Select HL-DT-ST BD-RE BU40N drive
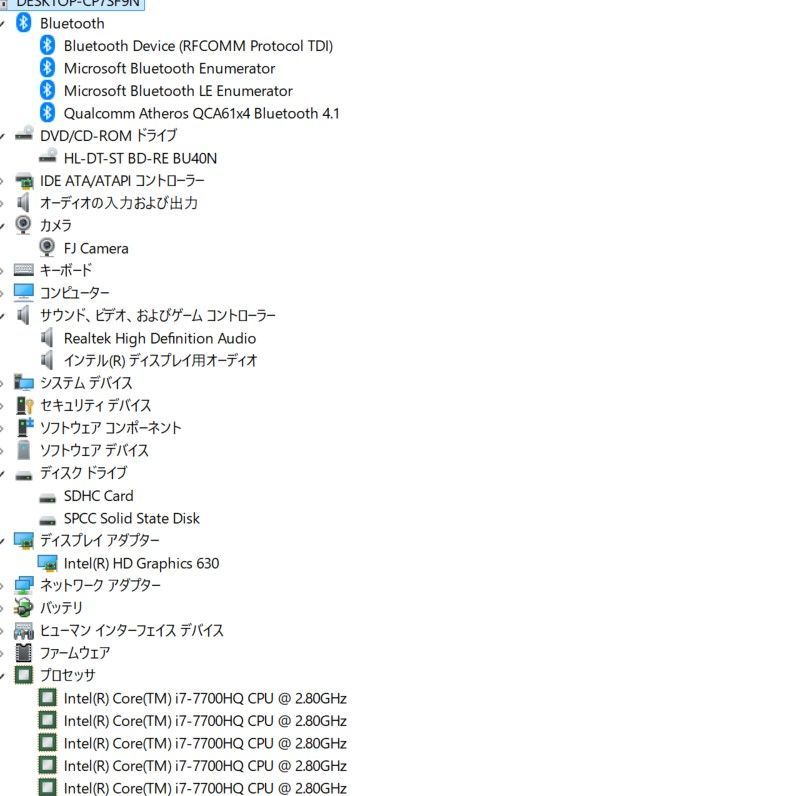The height and width of the screenshot is (796, 792). pos(140,158)
